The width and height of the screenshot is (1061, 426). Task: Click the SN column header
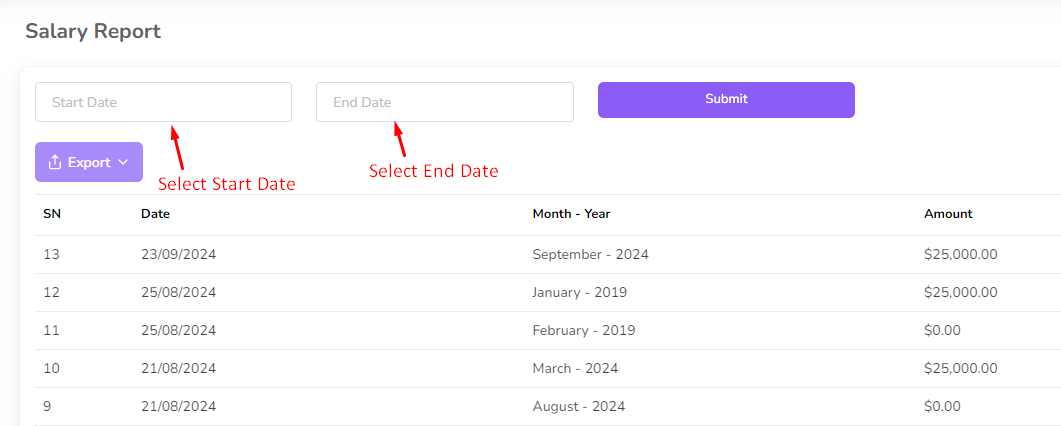[52, 214]
